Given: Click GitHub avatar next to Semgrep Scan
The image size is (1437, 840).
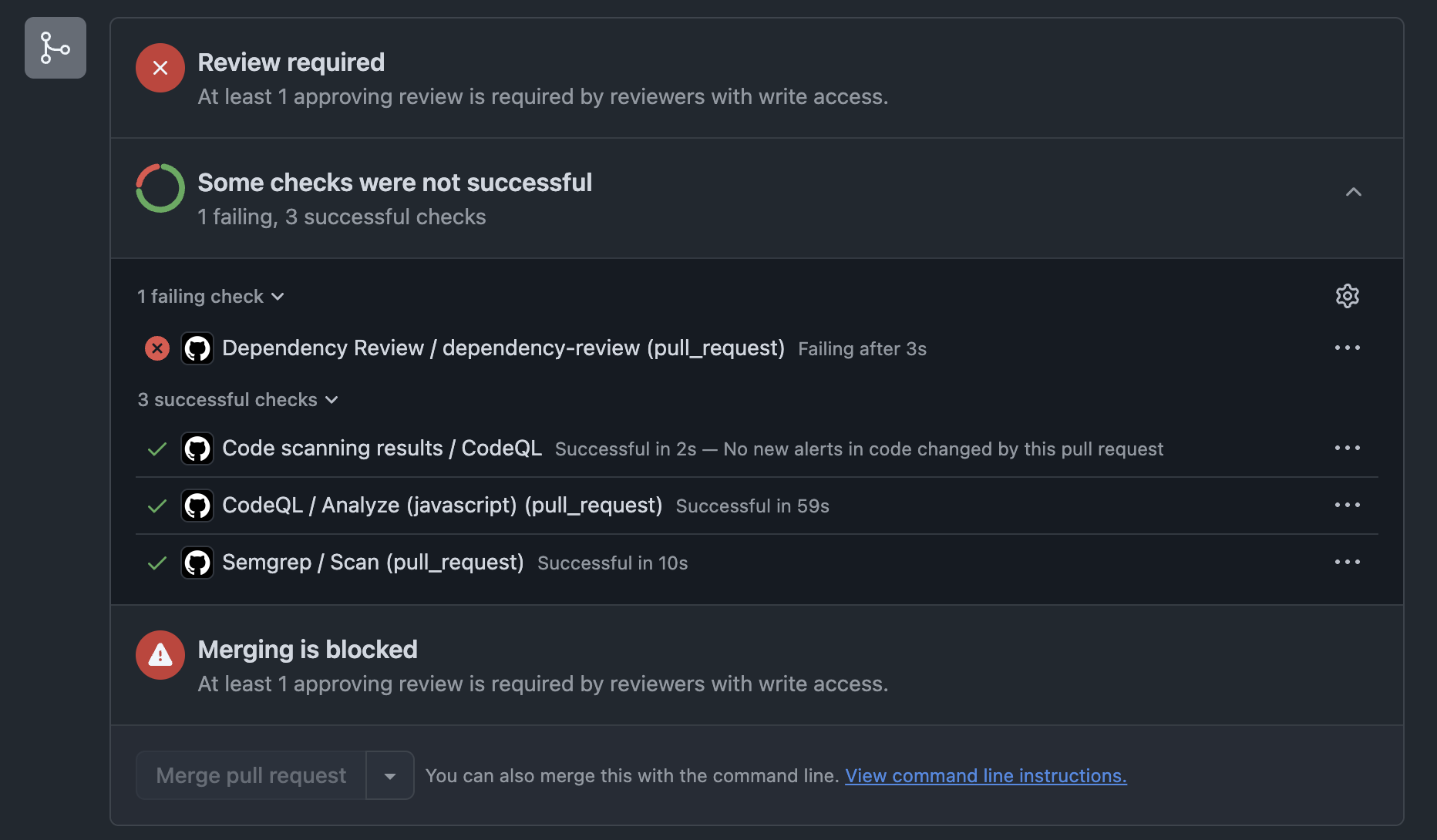Looking at the screenshot, I should click(197, 563).
